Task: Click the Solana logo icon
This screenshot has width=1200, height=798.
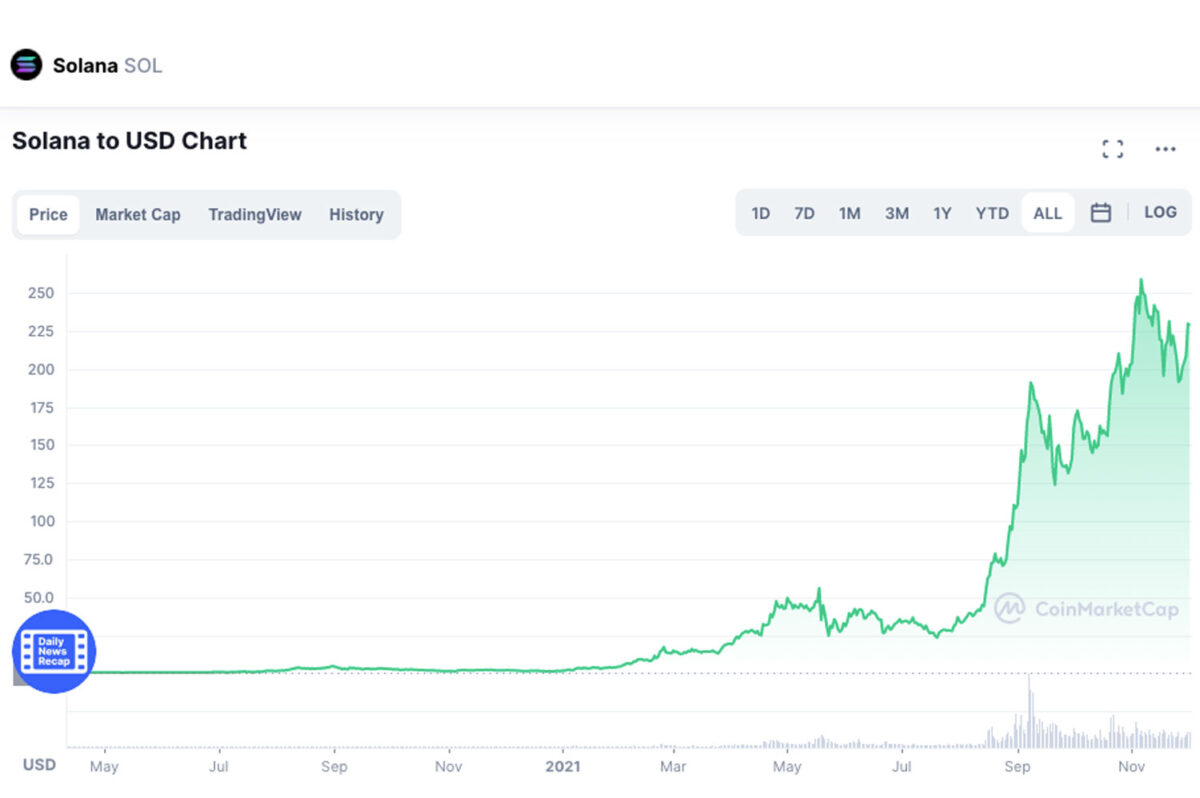Action: (26, 65)
